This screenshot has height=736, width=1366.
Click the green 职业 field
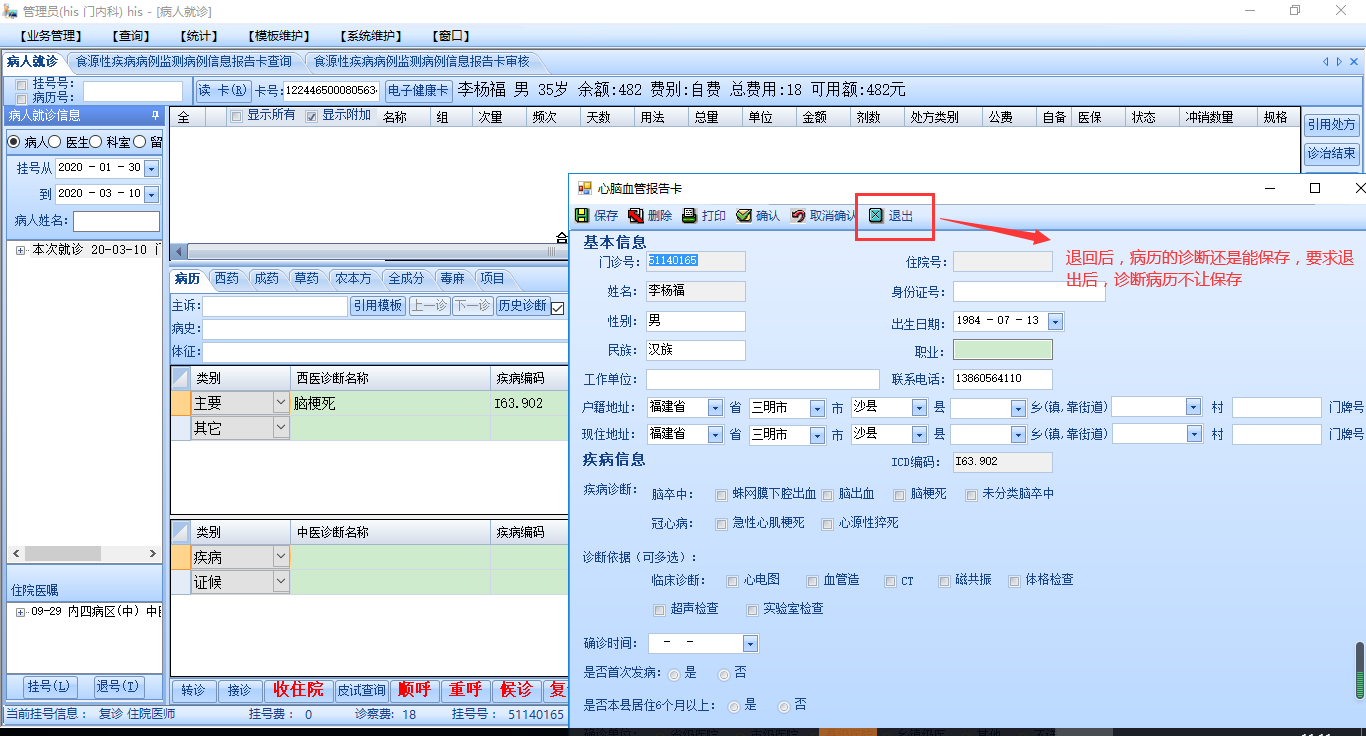1002,351
